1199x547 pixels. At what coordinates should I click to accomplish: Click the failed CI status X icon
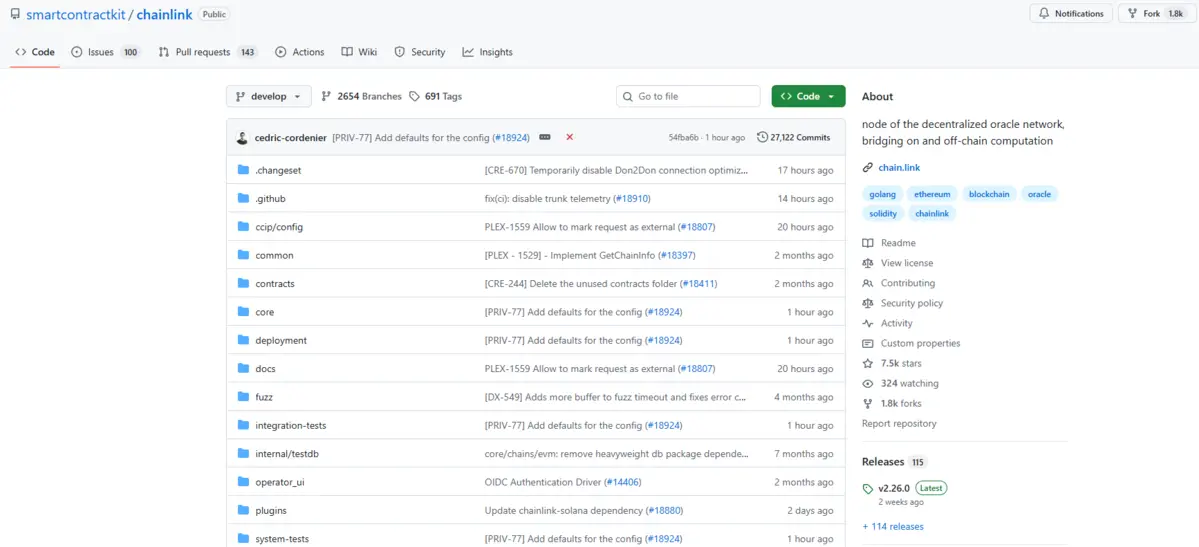pyautogui.click(x=570, y=137)
